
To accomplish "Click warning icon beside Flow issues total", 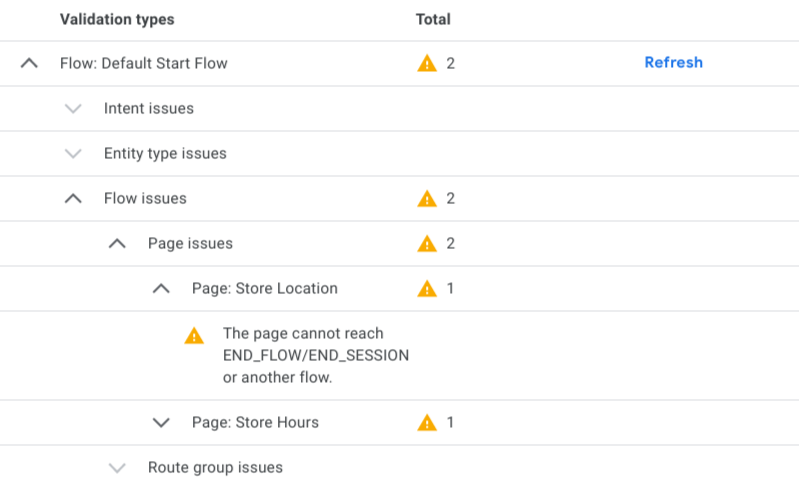I will pos(427,198).
